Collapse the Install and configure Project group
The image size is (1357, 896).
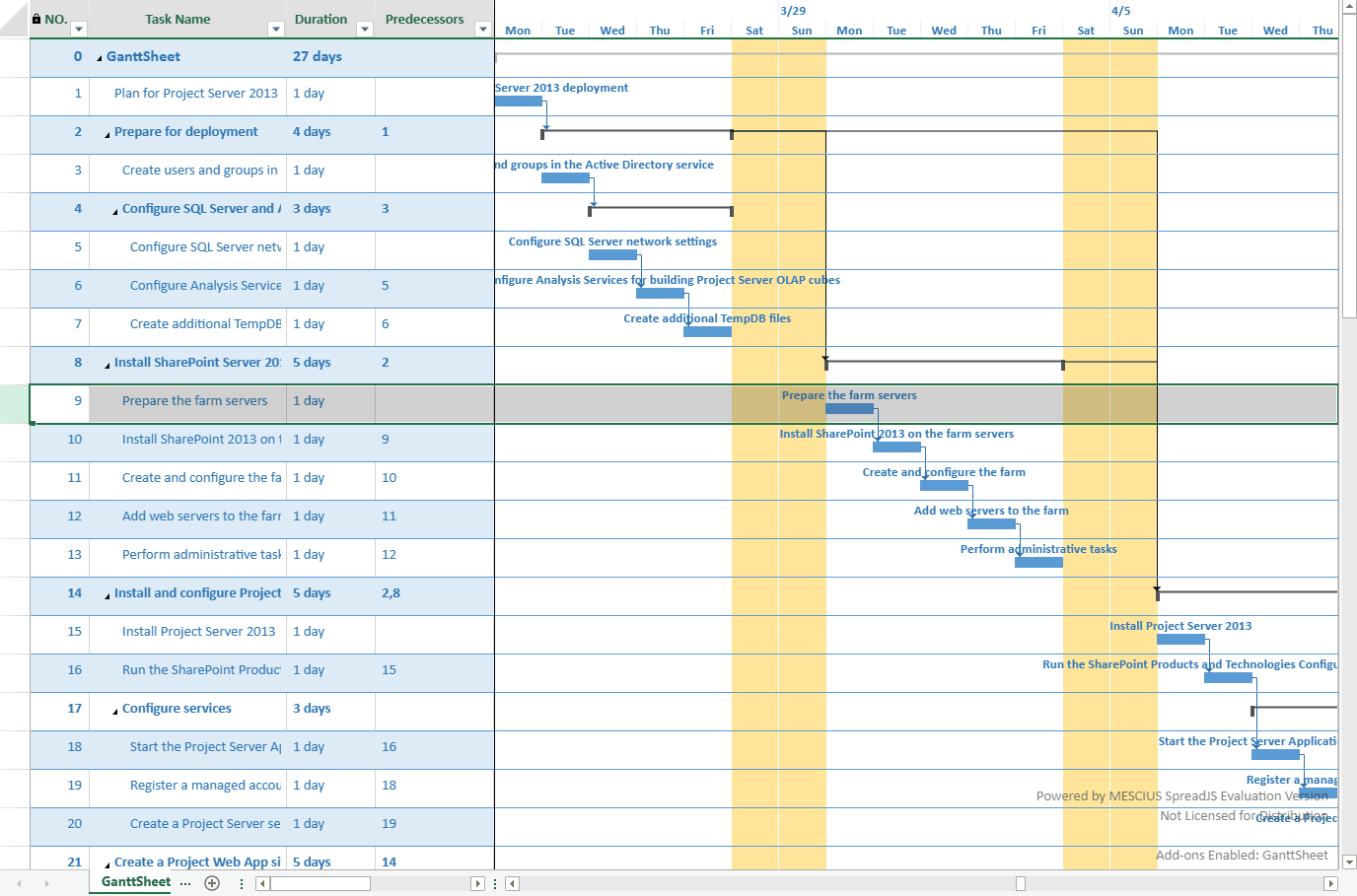tap(107, 595)
